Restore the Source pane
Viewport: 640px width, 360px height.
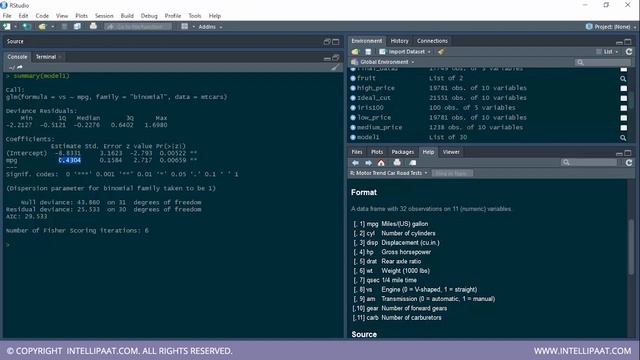pyautogui.click(x=327, y=42)
